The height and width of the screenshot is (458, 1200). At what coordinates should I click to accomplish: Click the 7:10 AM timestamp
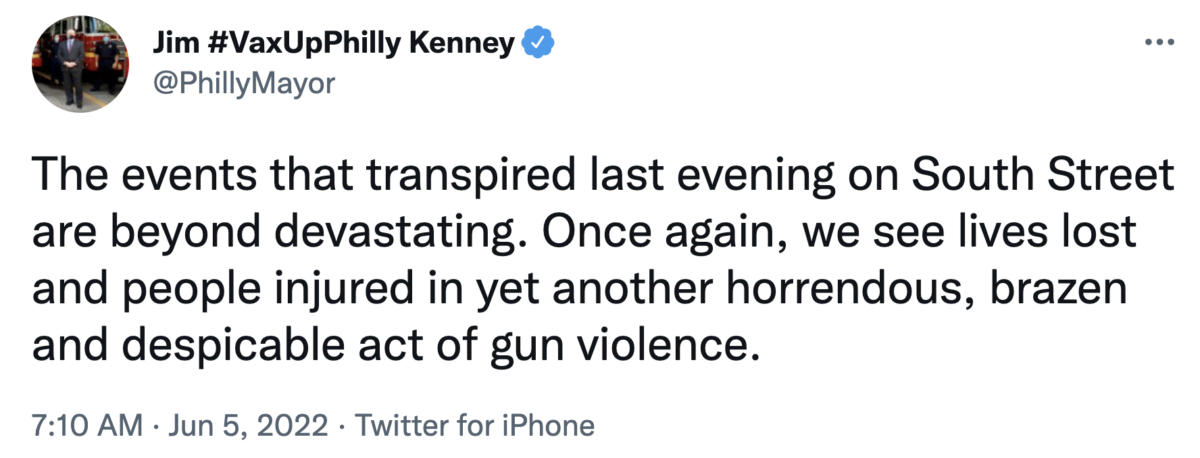(x=87, y=426)
